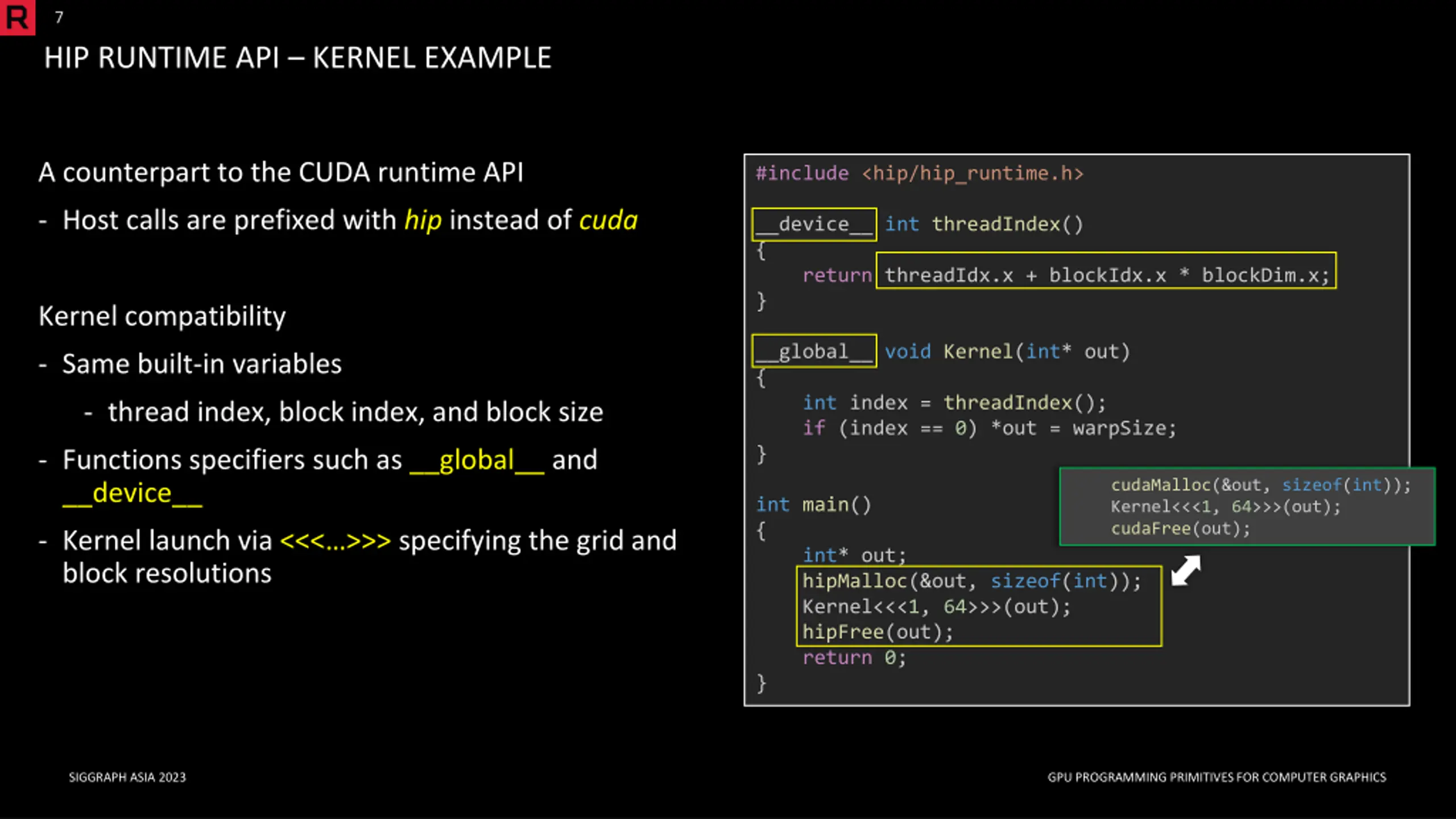1456x819 pixels.
Task: Click the yellow word 'cuda'
Action: 608,221
